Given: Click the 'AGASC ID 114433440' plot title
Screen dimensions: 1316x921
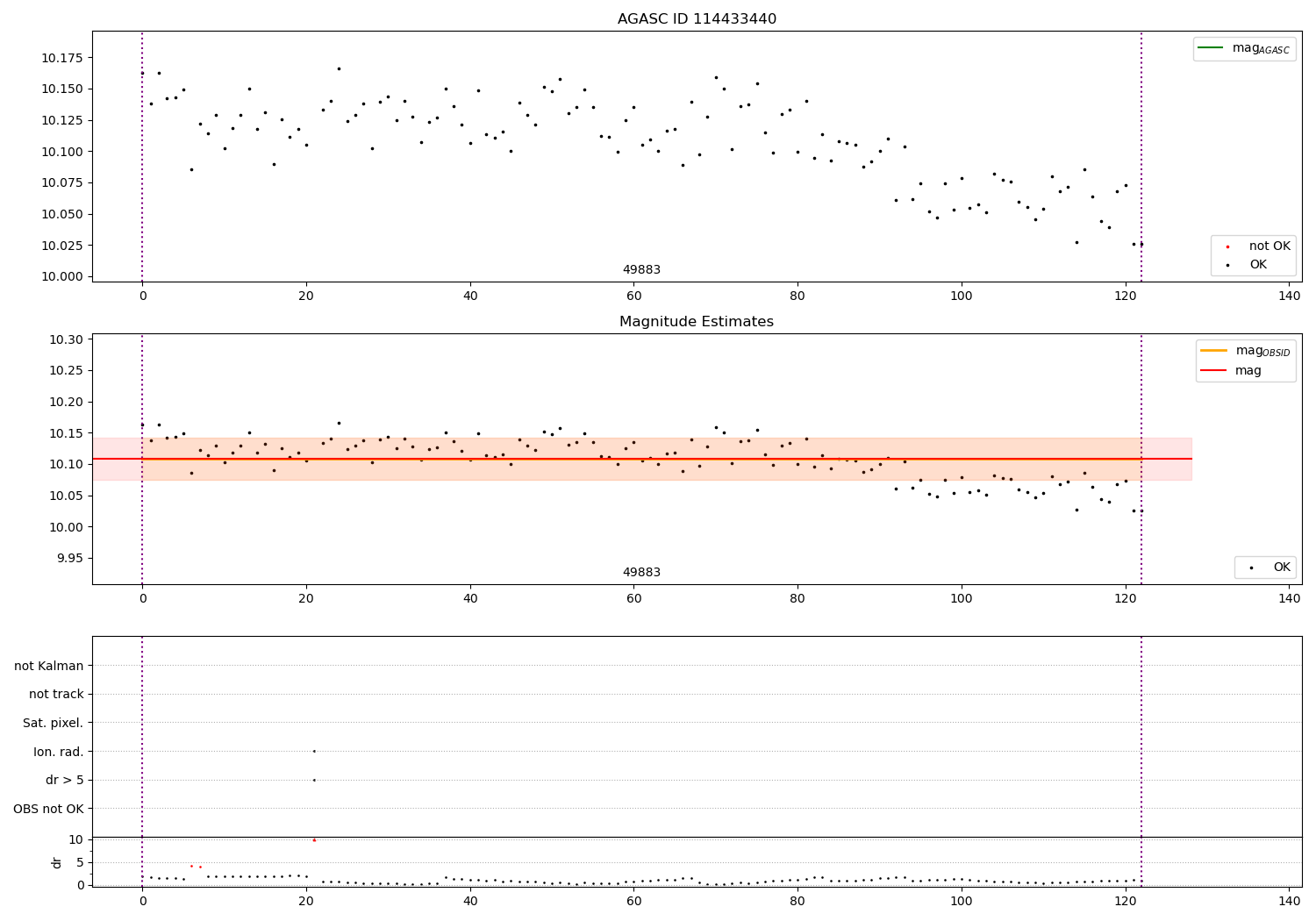Looking at the screenshot, I should coord(697,18).
